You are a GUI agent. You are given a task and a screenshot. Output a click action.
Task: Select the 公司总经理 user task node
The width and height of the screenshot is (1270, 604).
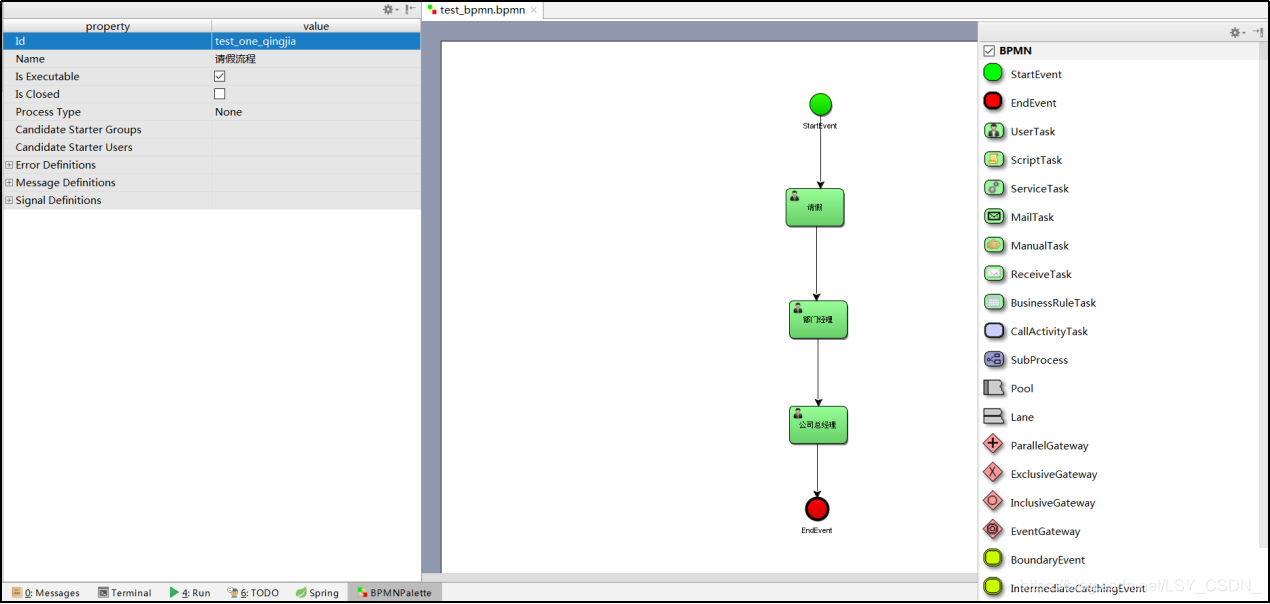click(818, 425)
